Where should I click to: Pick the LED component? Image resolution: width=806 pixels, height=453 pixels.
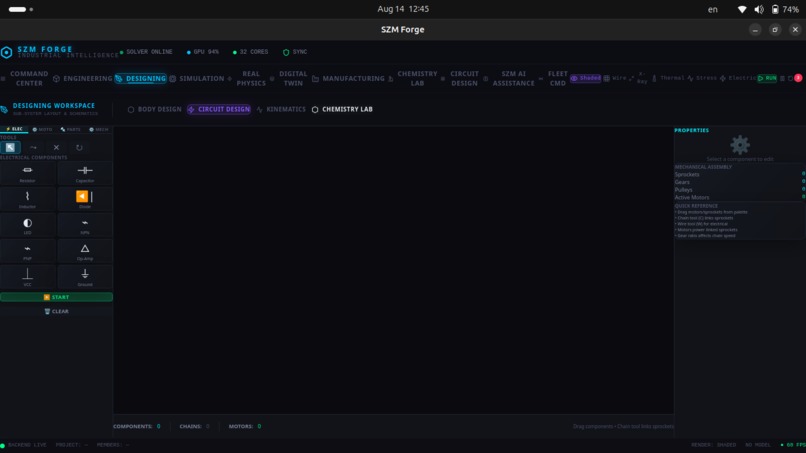tap(28, 225)
